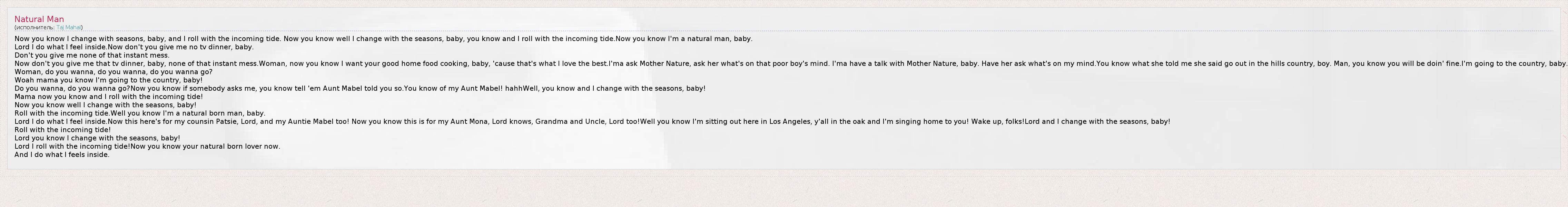Click the standalone line "Roll with the incoming tide!"
The image size is (1568, 207).
click(x=63, y=130)
